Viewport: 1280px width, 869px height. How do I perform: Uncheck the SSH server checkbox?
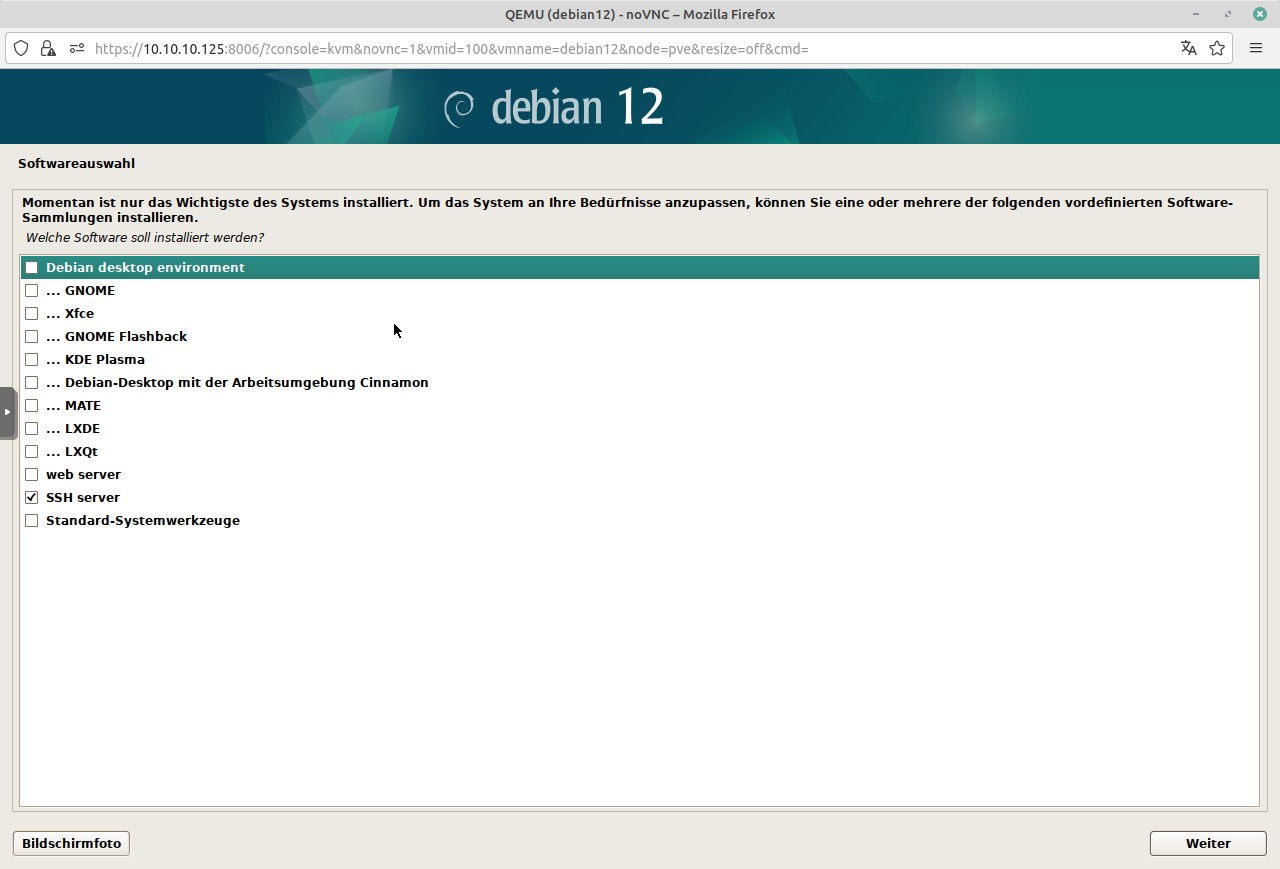pyautogui.click(x=32, y=498)
